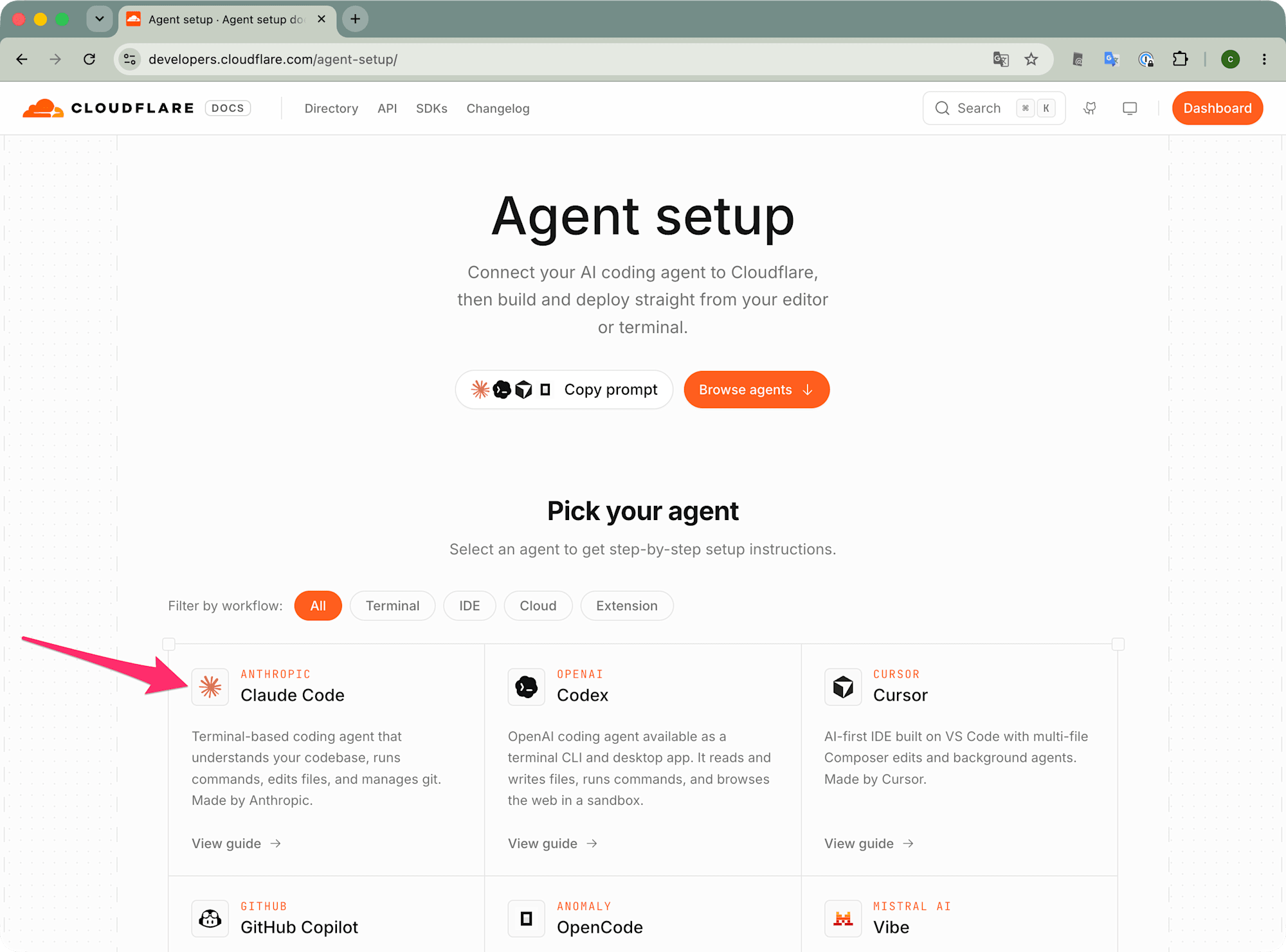Go back with the browser back arrow
1286x952 pixels.
(x=22, y=59)
